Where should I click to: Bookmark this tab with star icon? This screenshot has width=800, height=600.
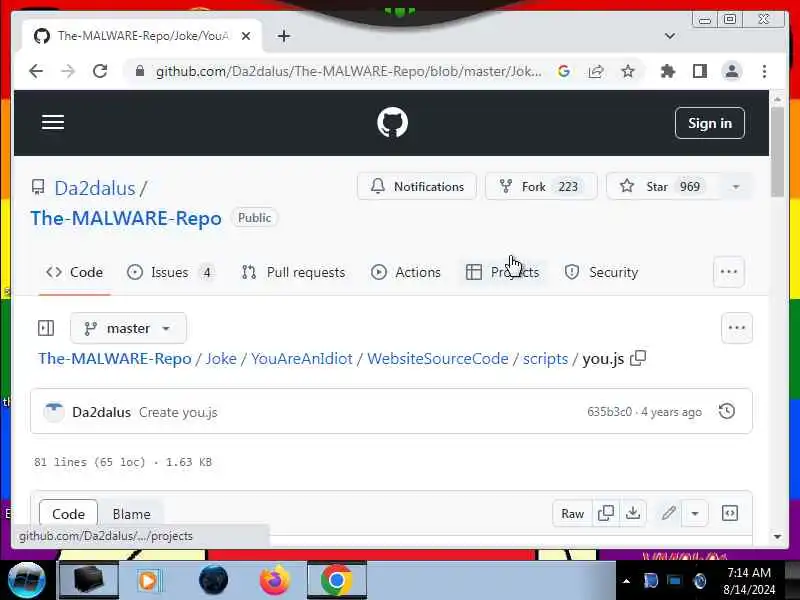[628, 71]
